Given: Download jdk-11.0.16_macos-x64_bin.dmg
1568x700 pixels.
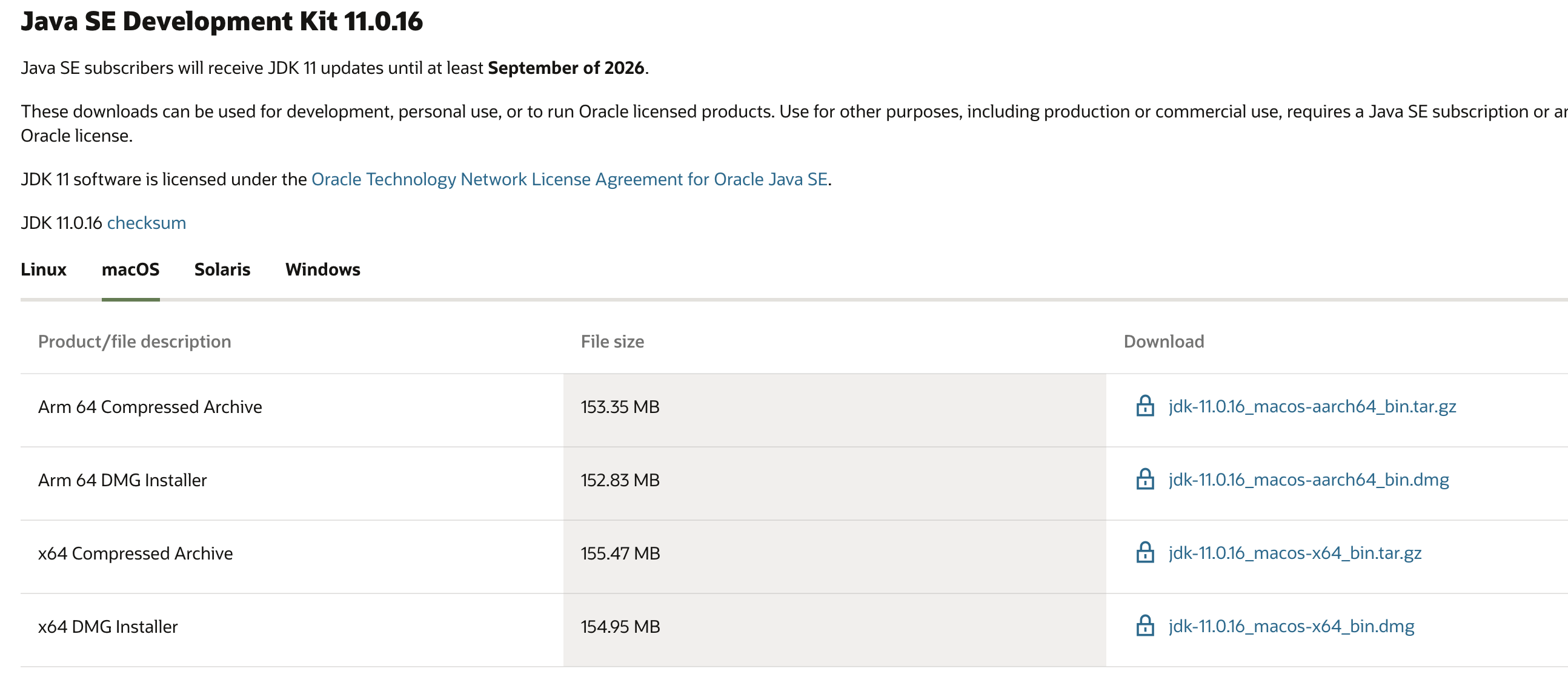Looking at the screenshot, I should tap(1291, 626).
